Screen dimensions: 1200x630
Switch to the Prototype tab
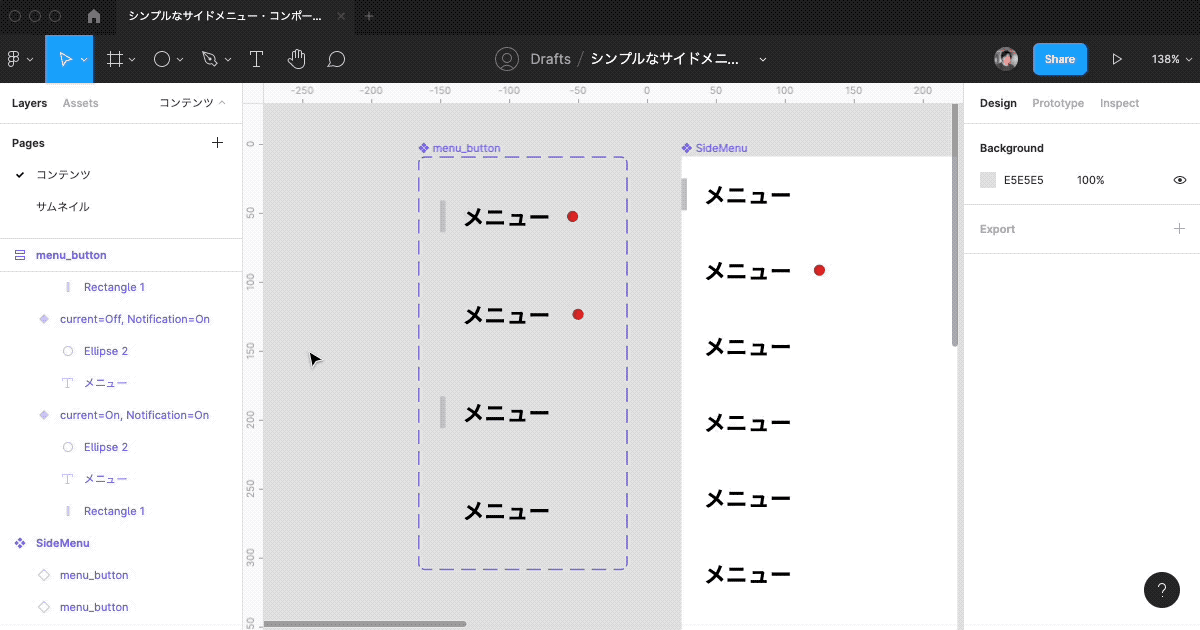pyautogui.click(x=1058, y=103)
